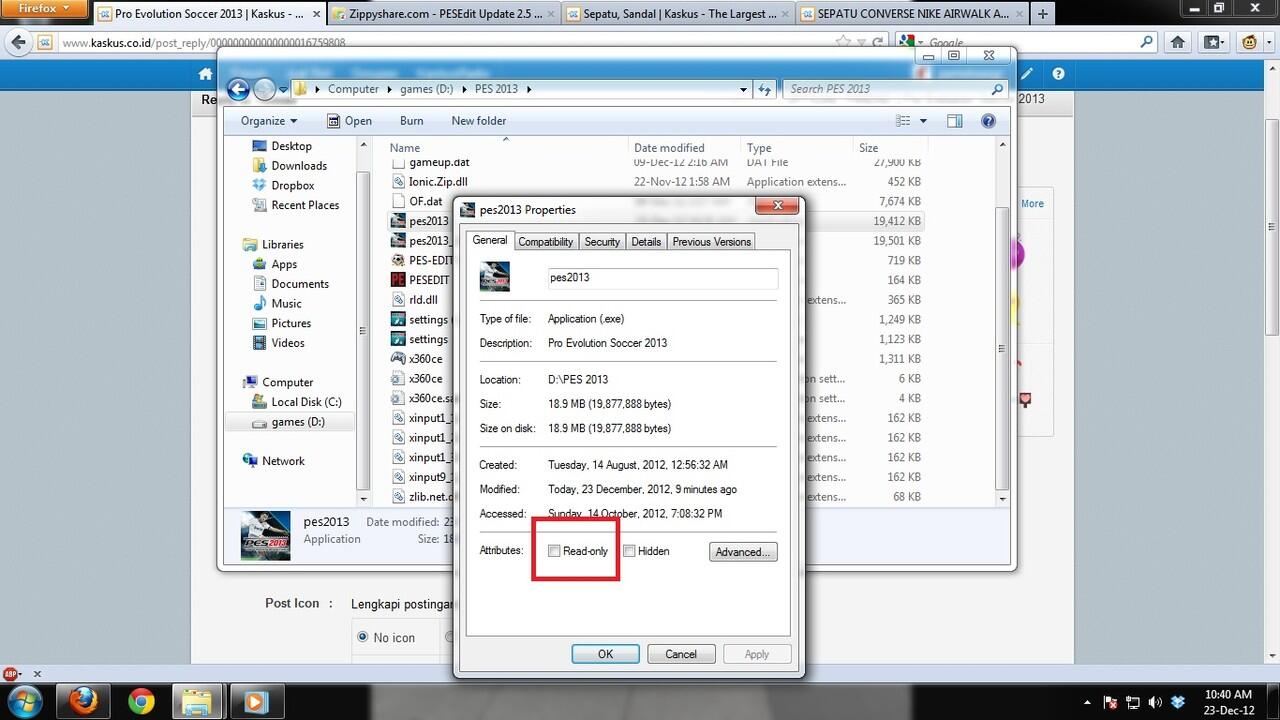Click the volume tray icon
This screenshot has height=720, width=1280.
(x=1156, y=702)
